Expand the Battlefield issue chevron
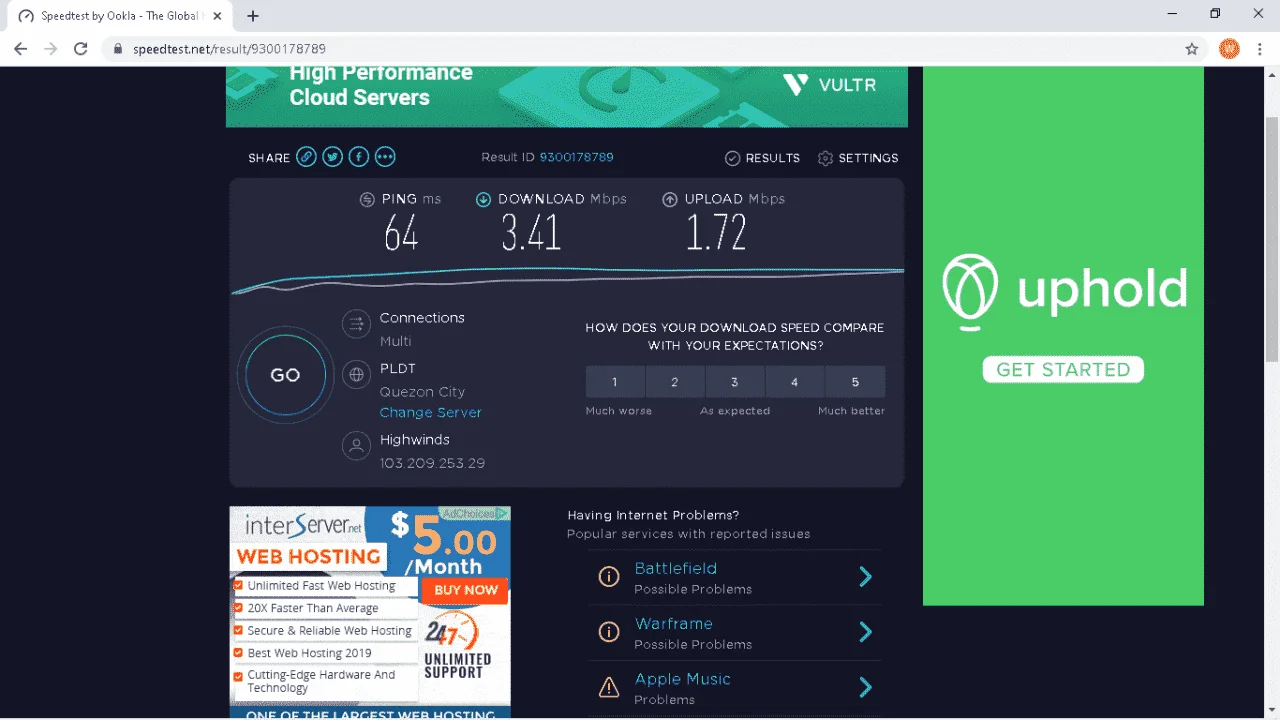Image resolution: width=1280 pixels, height=720 pixels. tap(865, 577)
